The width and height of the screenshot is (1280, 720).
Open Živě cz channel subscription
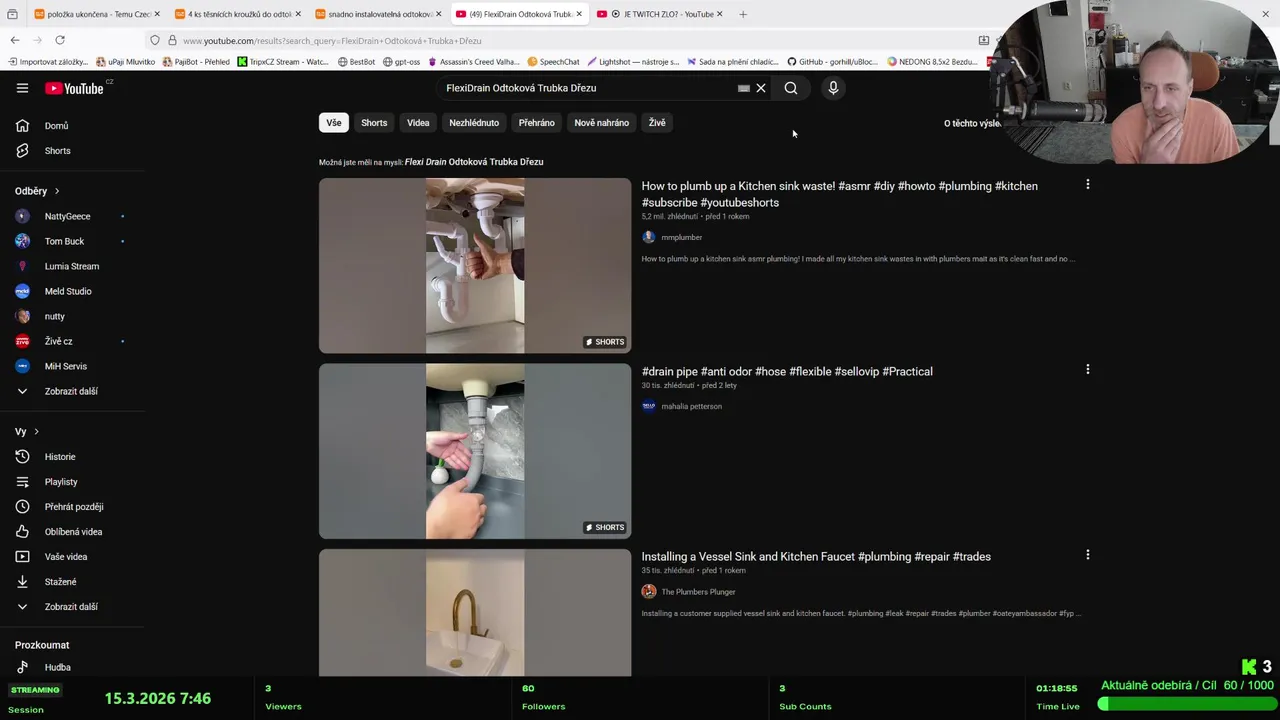click(58, 341)
